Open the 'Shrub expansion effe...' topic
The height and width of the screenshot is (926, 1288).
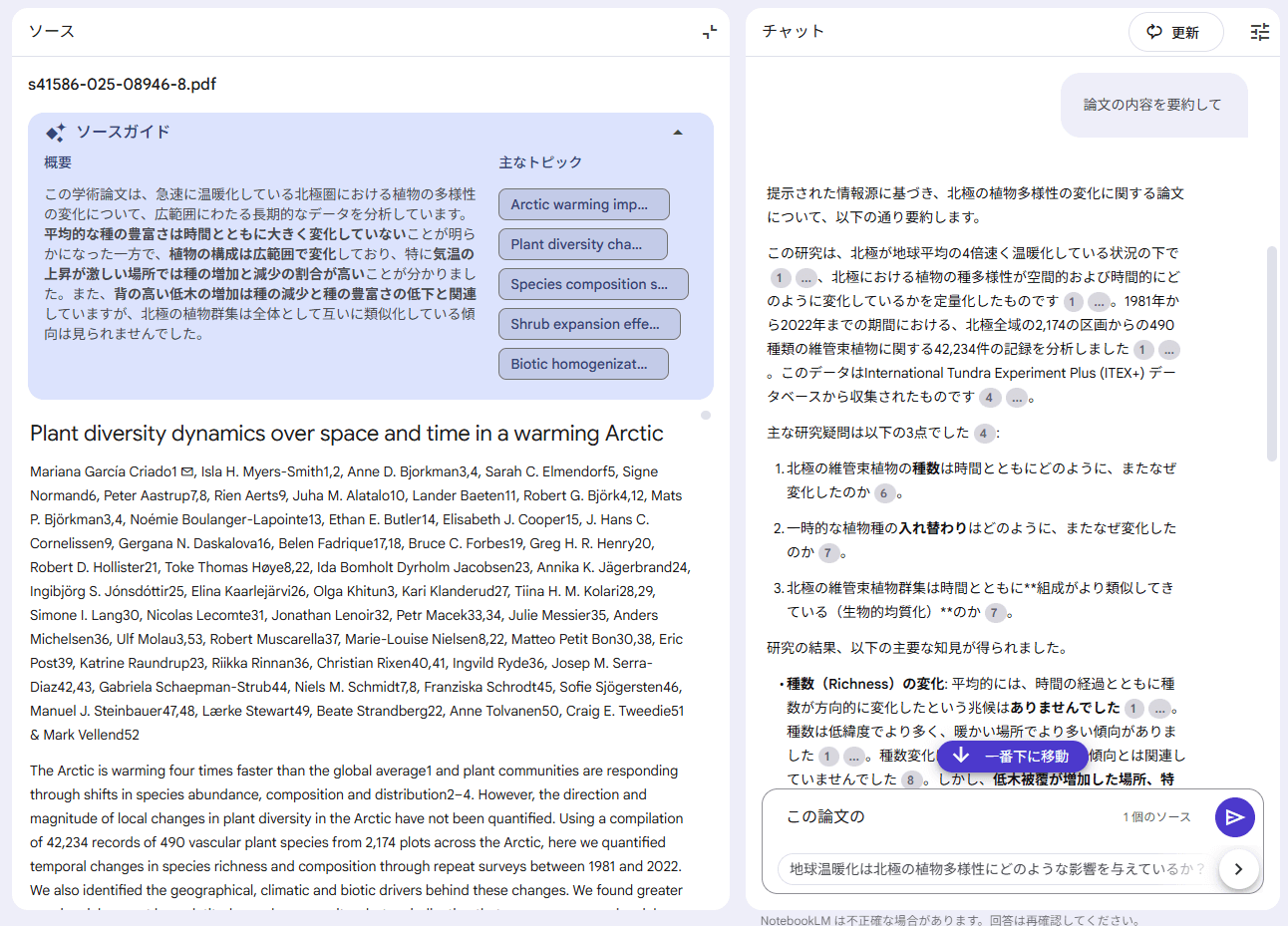pyautogui.click(x=589, y=324)
